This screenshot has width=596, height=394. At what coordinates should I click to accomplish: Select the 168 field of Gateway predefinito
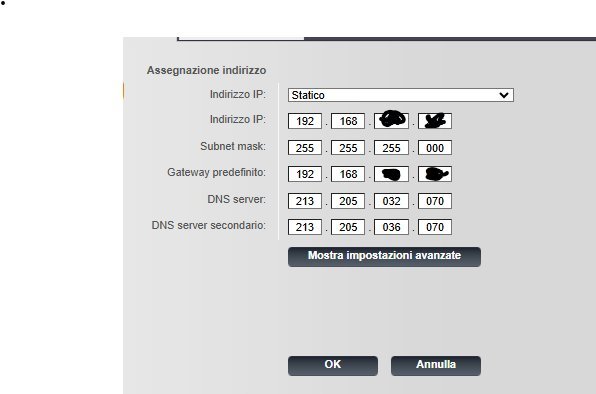[348, 174]
